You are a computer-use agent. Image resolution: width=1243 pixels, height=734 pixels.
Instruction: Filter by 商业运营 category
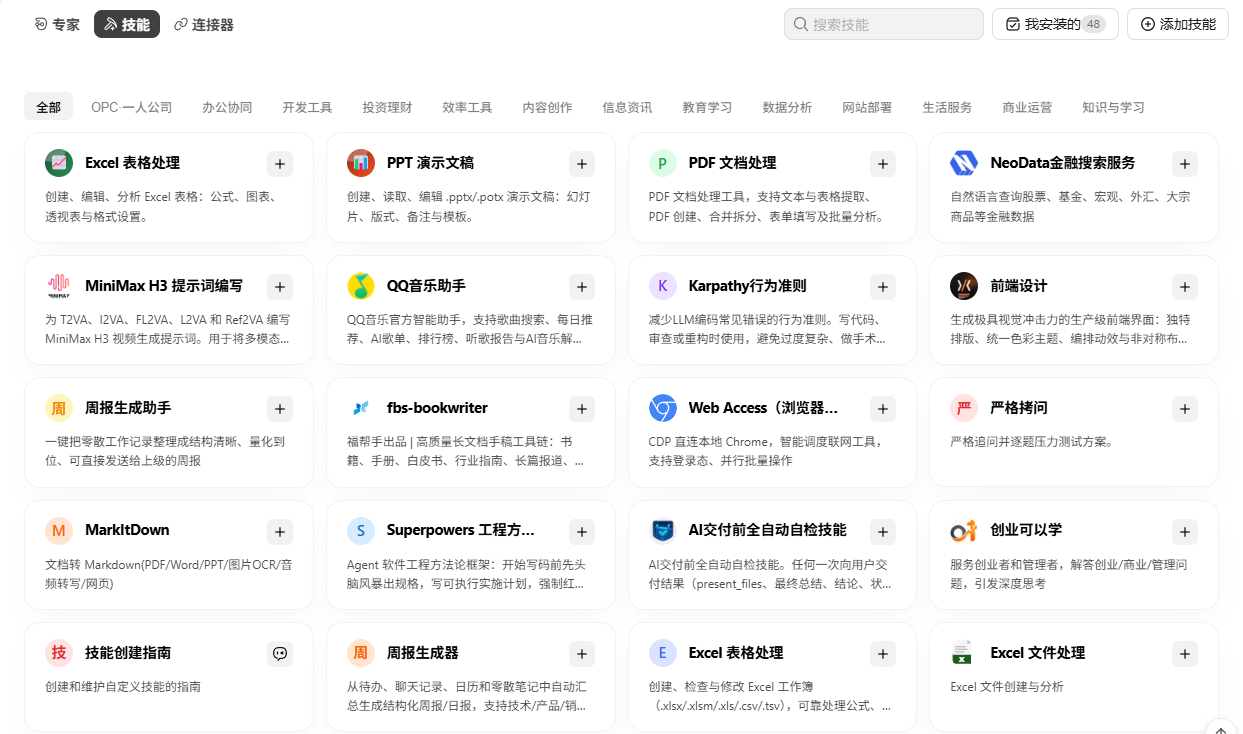1027,107
